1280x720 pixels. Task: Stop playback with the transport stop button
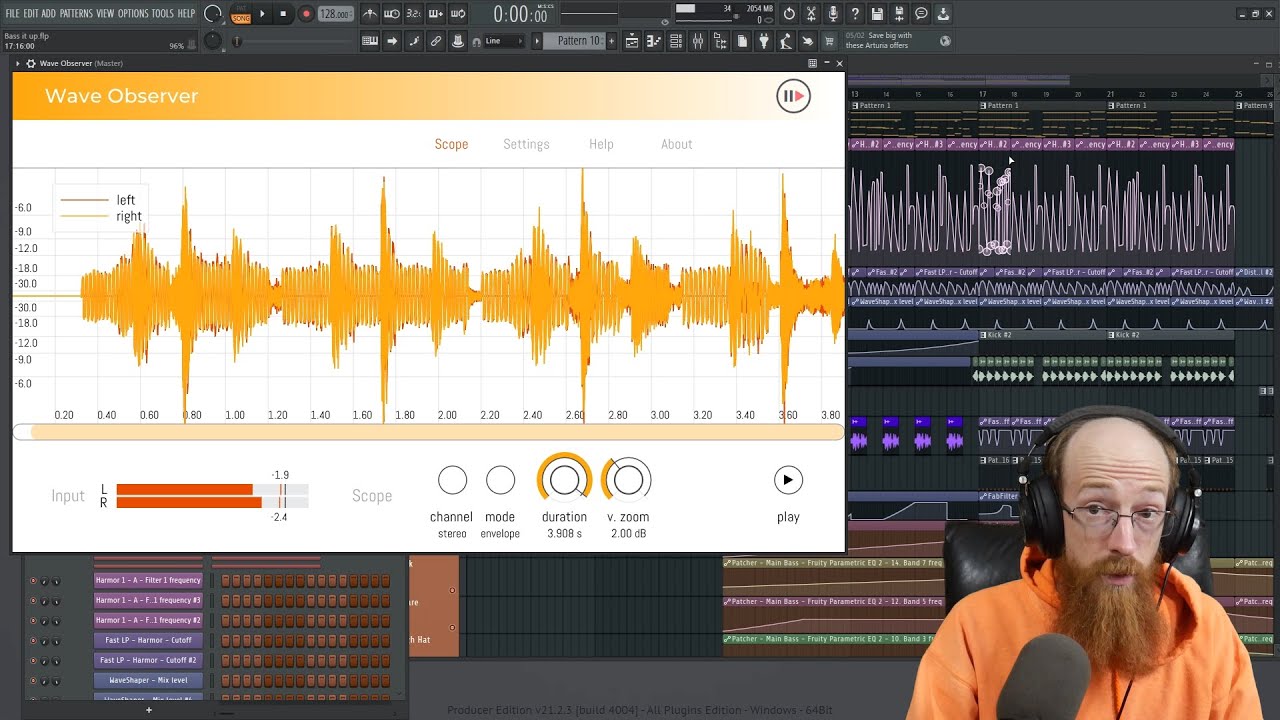(x=283, y=14)
